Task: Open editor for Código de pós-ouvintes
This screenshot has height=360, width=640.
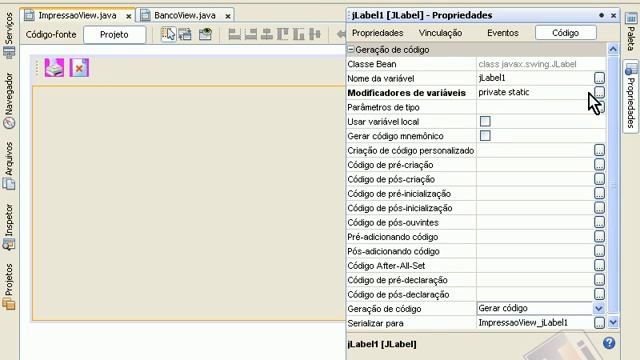Action: coord(599,222)
